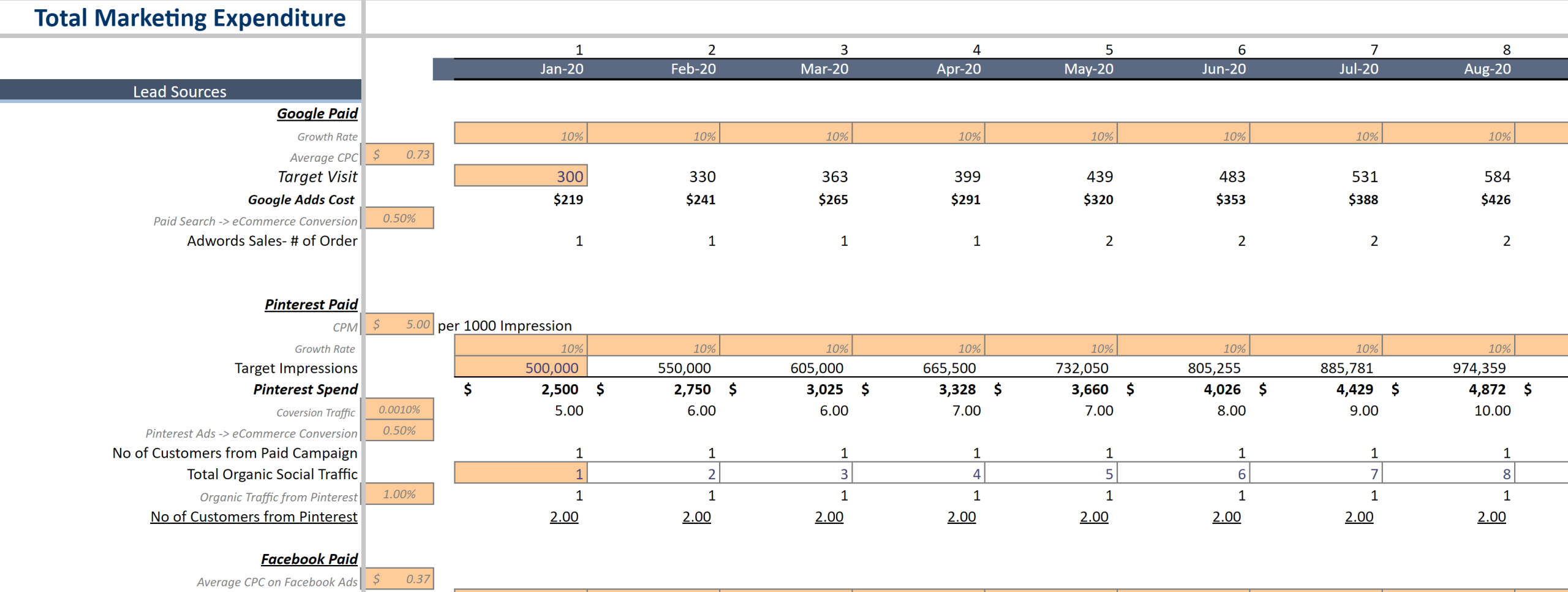1568x592 pixels.
Task: Select the Organic Traffic from Pinterest cell 1.00%
Action: point(401,494)
